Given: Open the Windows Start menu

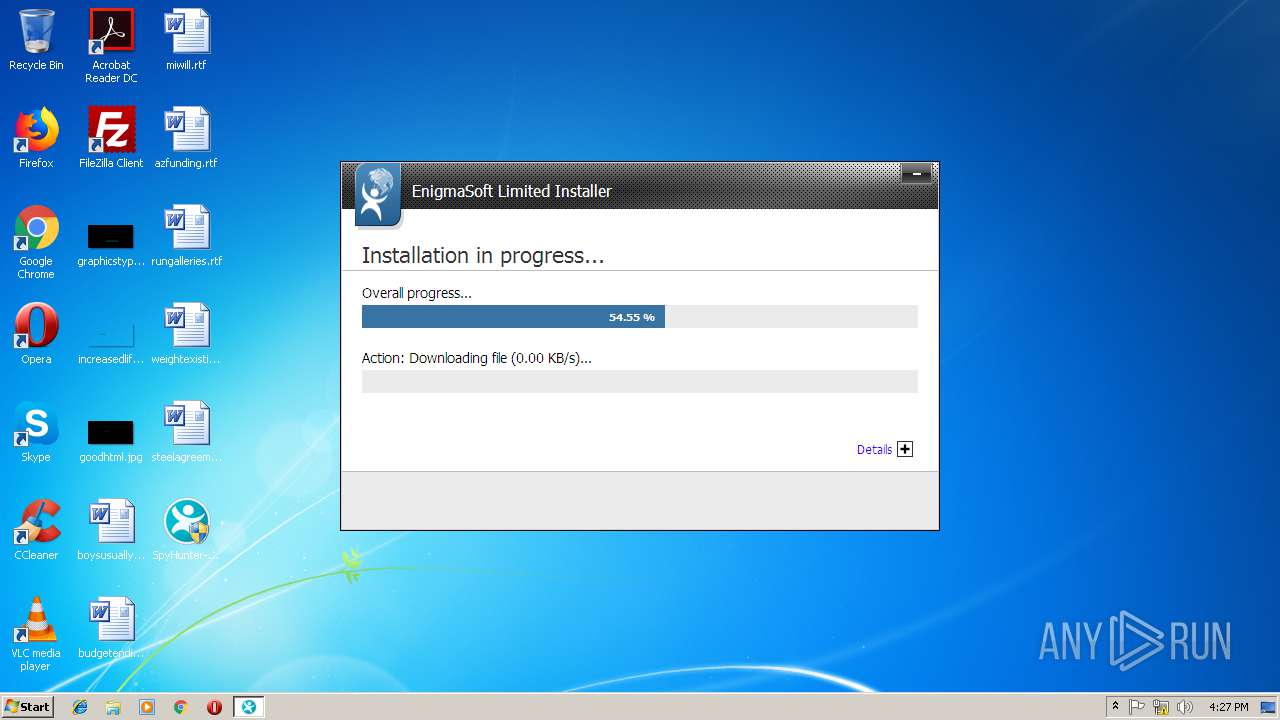Looking at the screenshot, I should click(27, 707).
